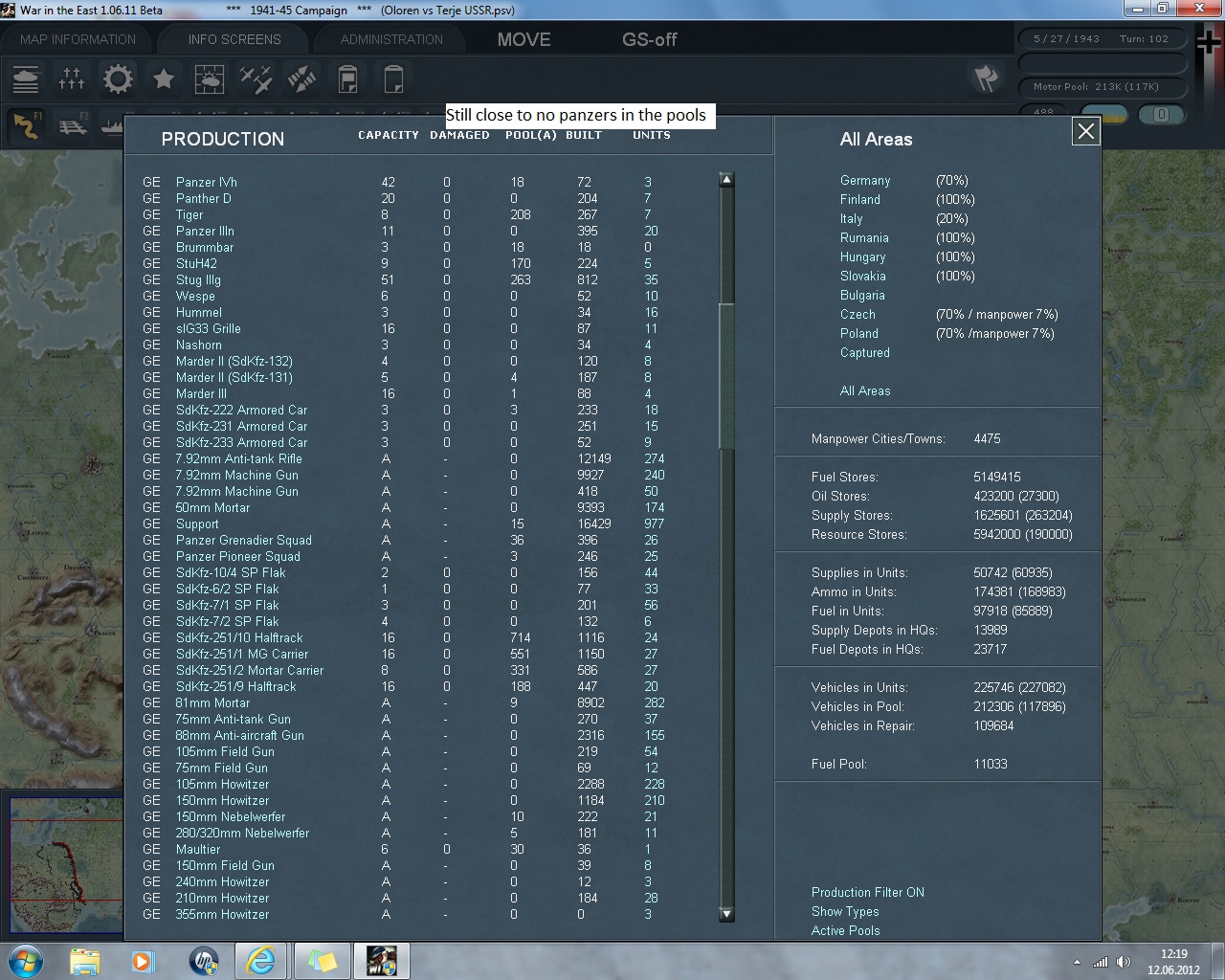Open the HP utility taskbar icon
Viewport: 1225px width, 980px height.
point(203,961)
